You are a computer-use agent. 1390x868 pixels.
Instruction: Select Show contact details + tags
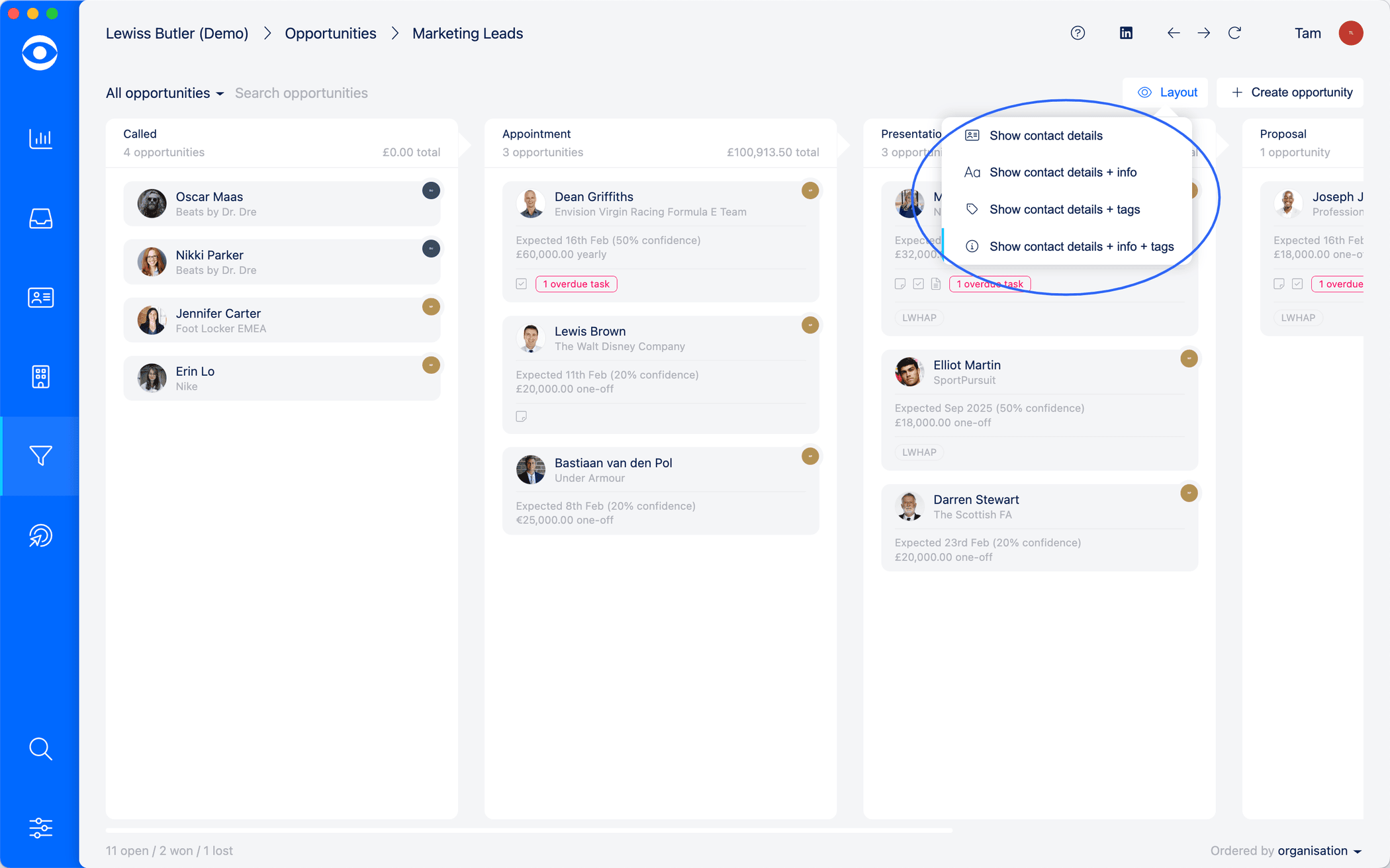click(x=1064, y=210)
